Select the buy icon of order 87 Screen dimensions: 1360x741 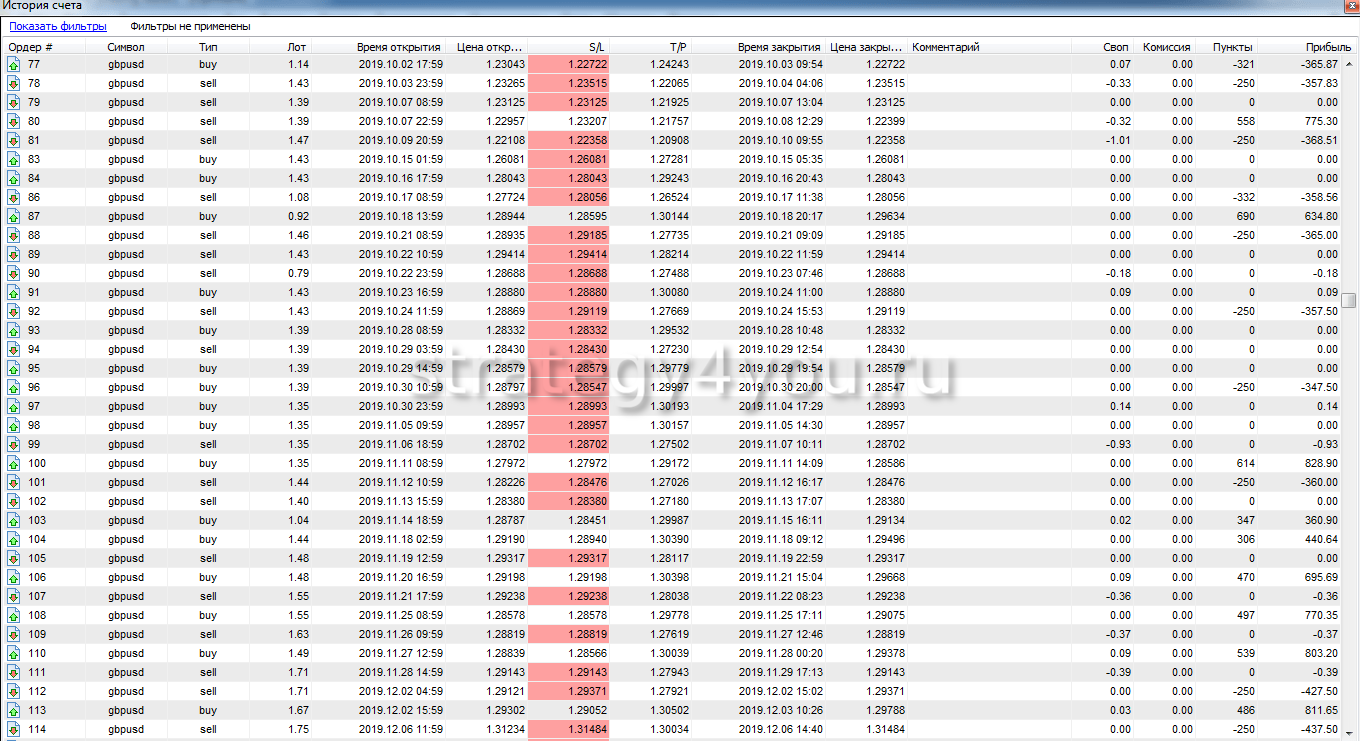coord(14,216)
